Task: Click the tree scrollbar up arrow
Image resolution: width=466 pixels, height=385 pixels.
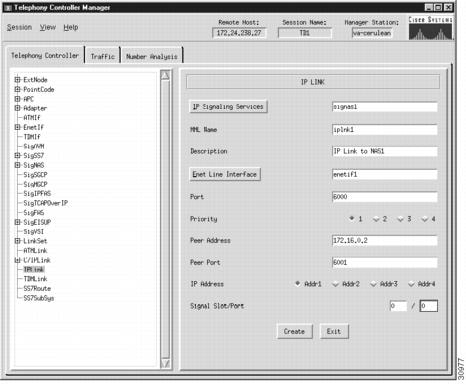Action: click(x=165, y=75)
